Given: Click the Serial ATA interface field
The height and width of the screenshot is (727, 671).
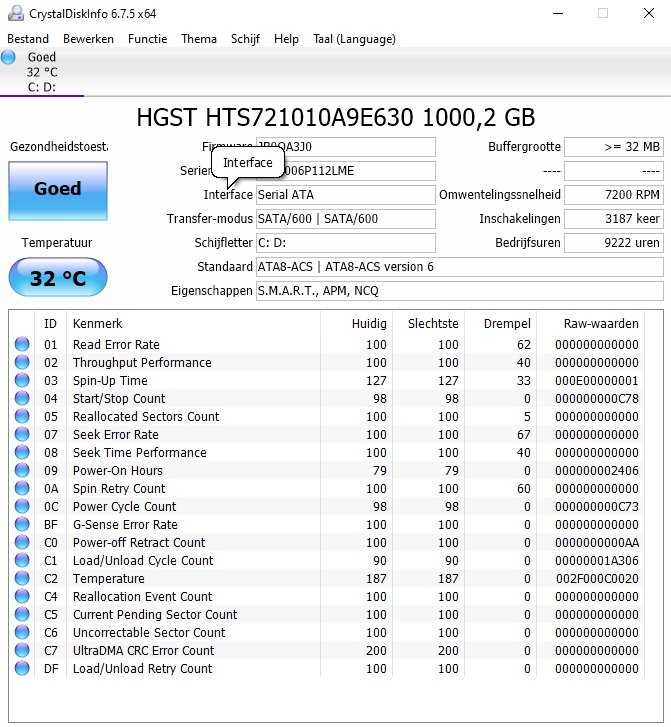Looking at the screenshot, I should click(346, 195).
